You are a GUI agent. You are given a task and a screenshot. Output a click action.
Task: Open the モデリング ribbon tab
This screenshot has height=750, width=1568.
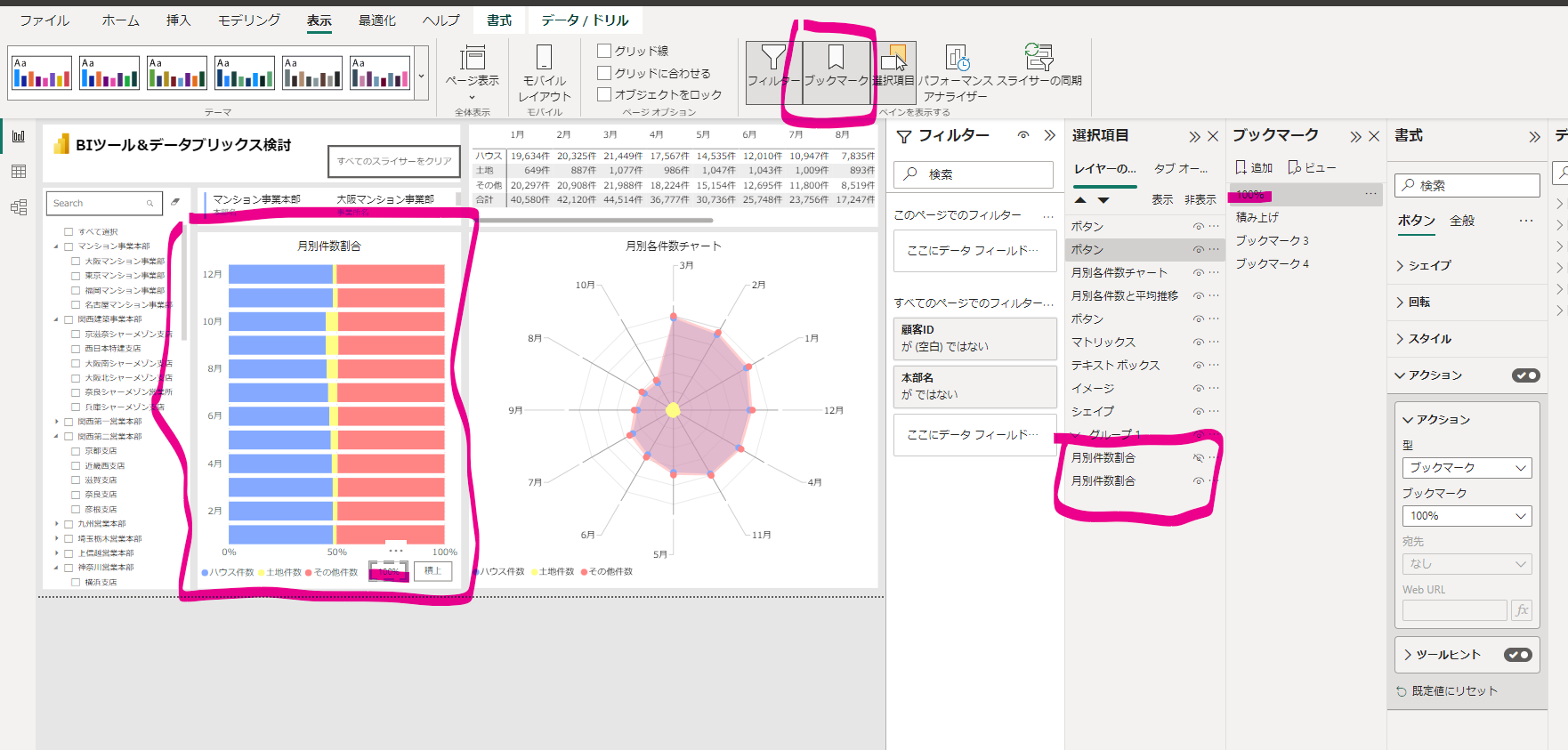[x=249, y=20]
